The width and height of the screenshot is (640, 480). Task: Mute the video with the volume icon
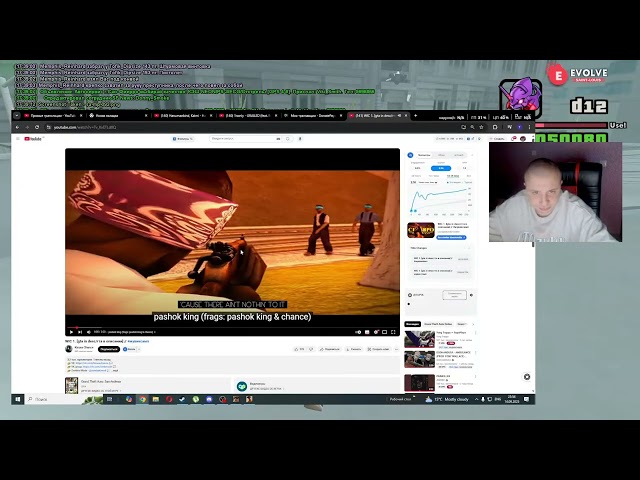pyautogui.click(x=89, y=332)
